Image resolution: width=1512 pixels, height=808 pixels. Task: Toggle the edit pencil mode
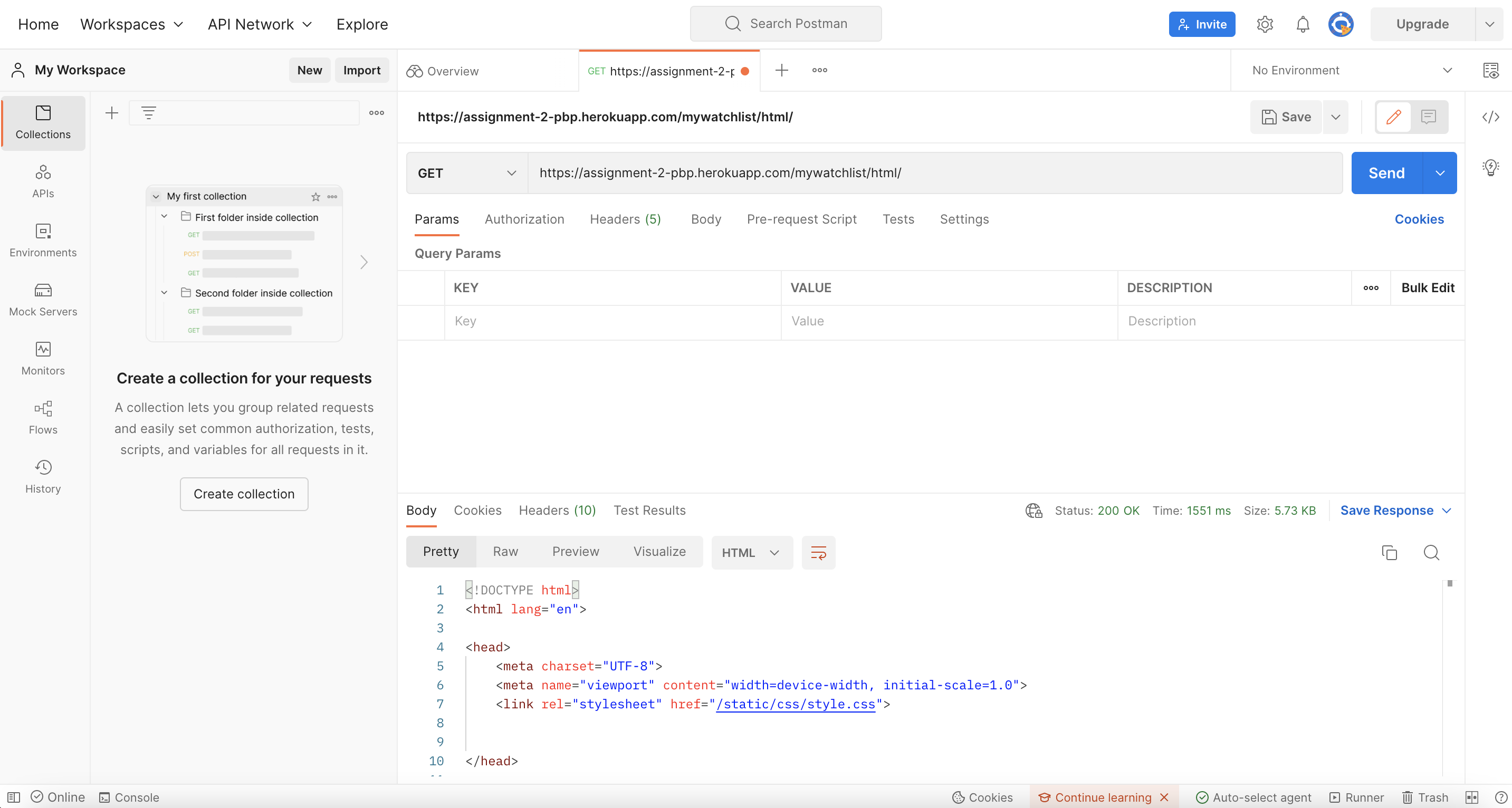click(x=1393, y=117)
